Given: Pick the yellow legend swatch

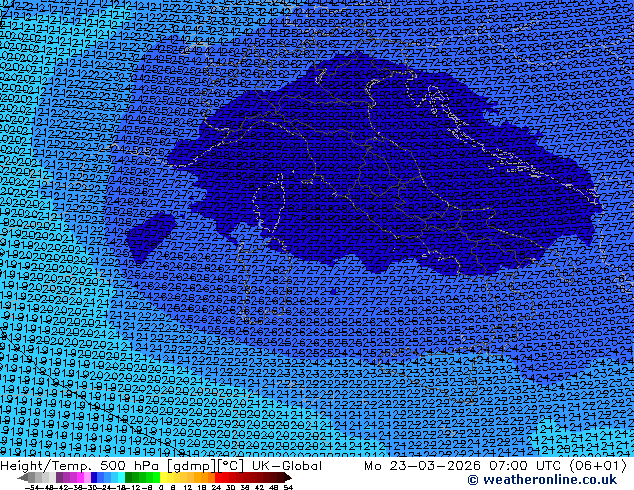Looking at the screenshot, I should [x=163, y=477].
